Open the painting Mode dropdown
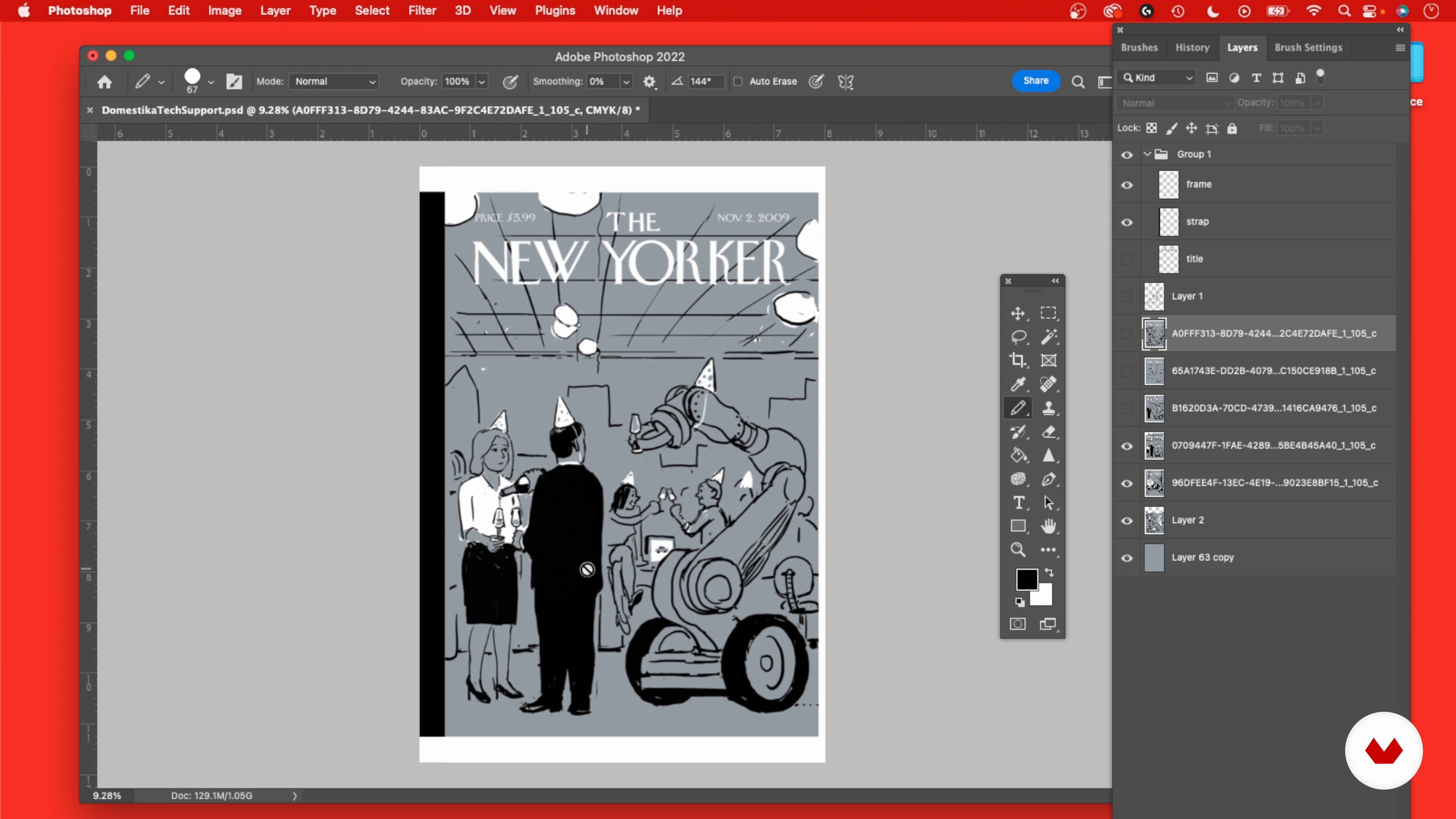The width and height of the screenshot is (1456, 819). click(334, 82)
